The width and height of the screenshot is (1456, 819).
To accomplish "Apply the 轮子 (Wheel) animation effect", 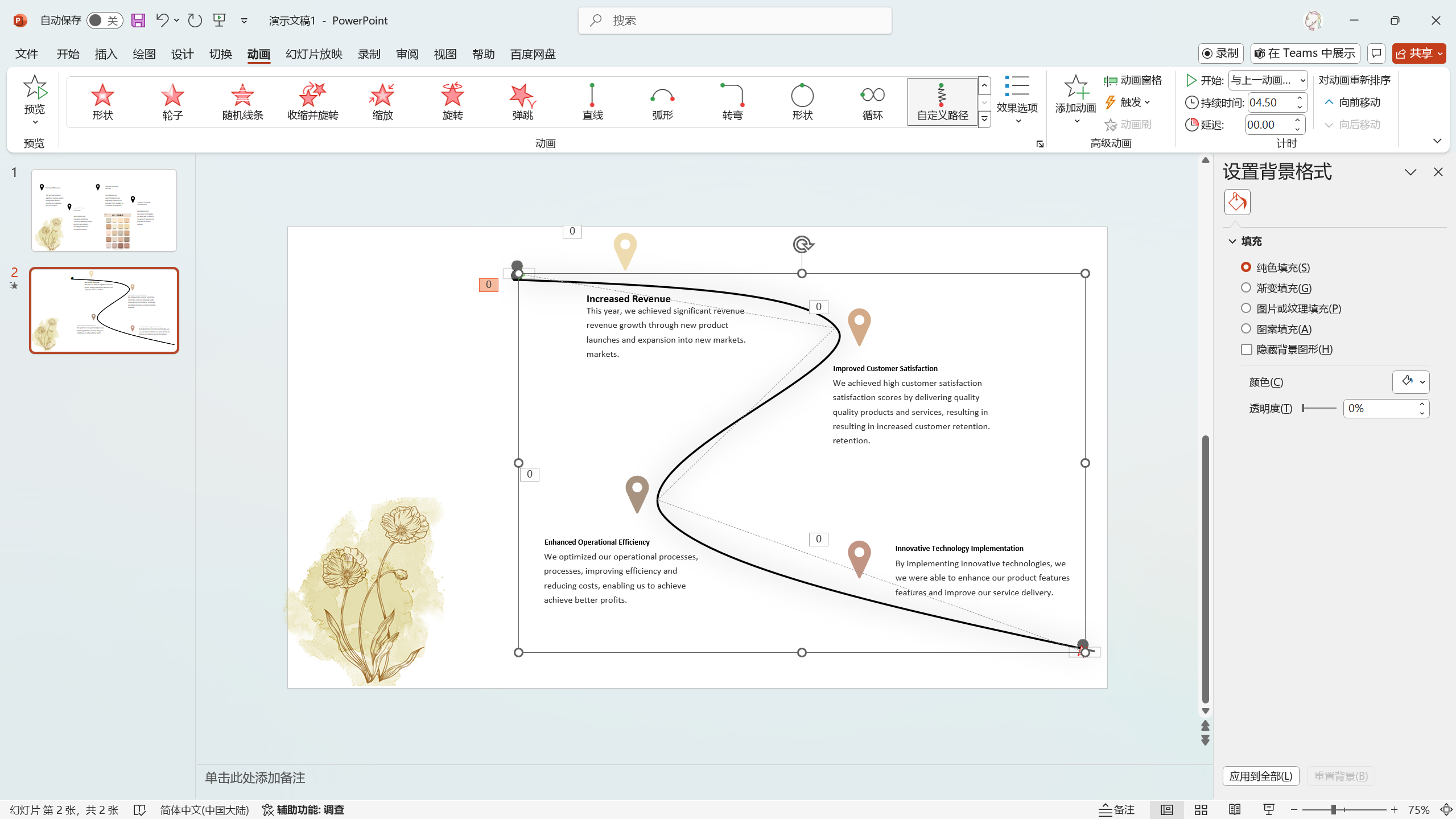I will click(x=172, y=102).
